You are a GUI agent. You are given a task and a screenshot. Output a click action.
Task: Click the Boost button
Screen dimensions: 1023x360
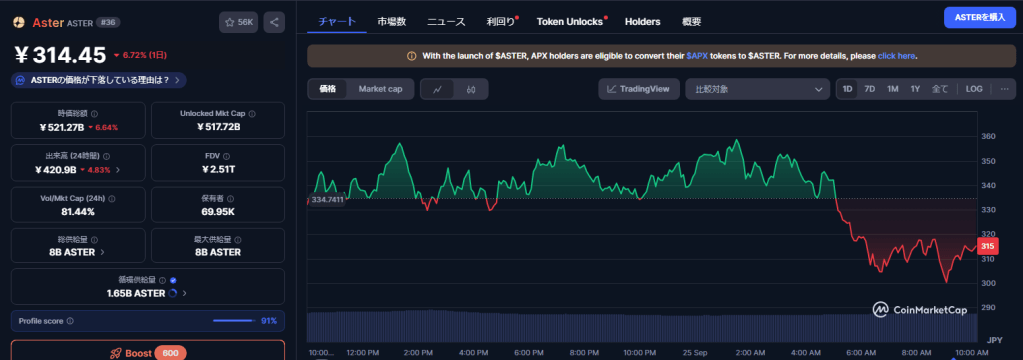click(148, 350)
